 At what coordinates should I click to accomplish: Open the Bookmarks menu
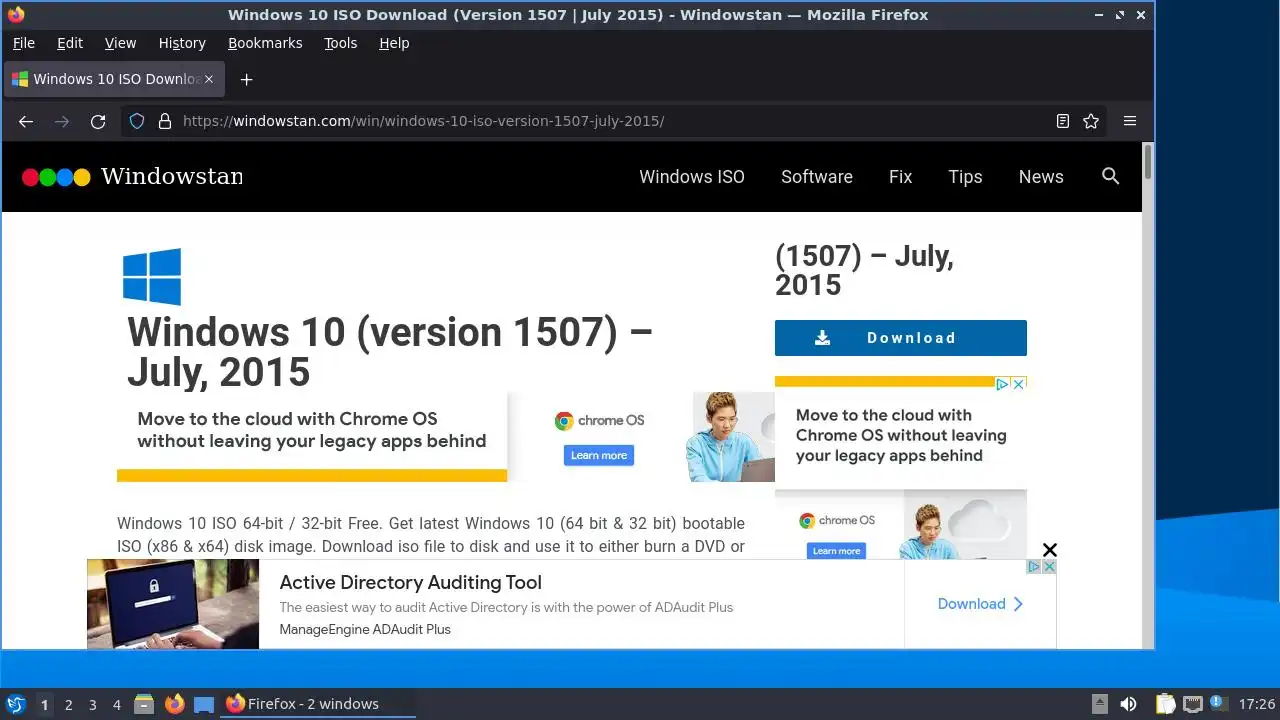tap(265, 43)
